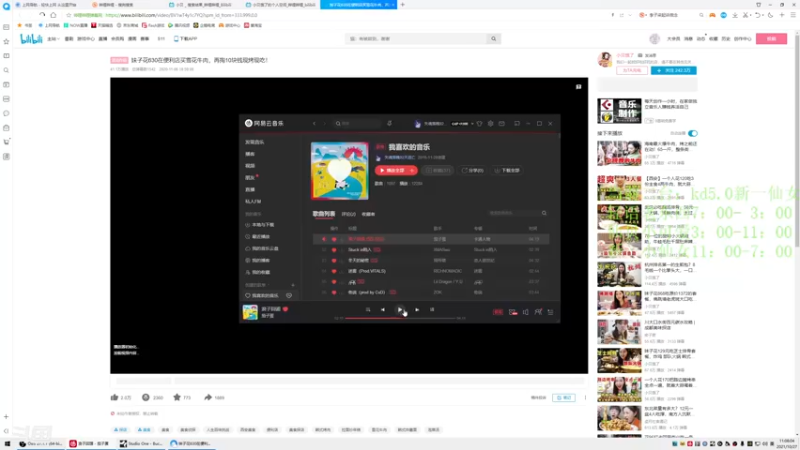Image resolution: width=800 pixels, height=450 pixels.
Task: Open the browser hamburger menu icon
Action: click(x=793, y=15)
